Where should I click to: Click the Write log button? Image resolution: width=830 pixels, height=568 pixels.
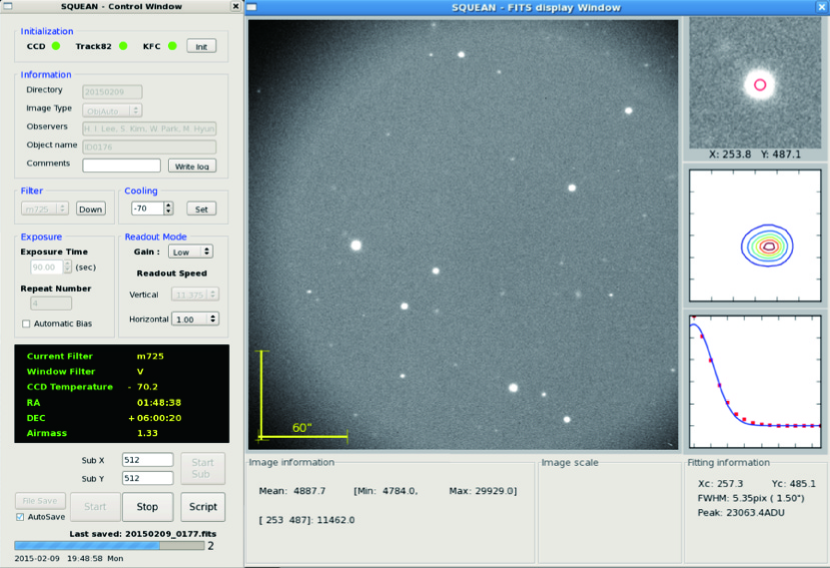(x=191, y=166)
